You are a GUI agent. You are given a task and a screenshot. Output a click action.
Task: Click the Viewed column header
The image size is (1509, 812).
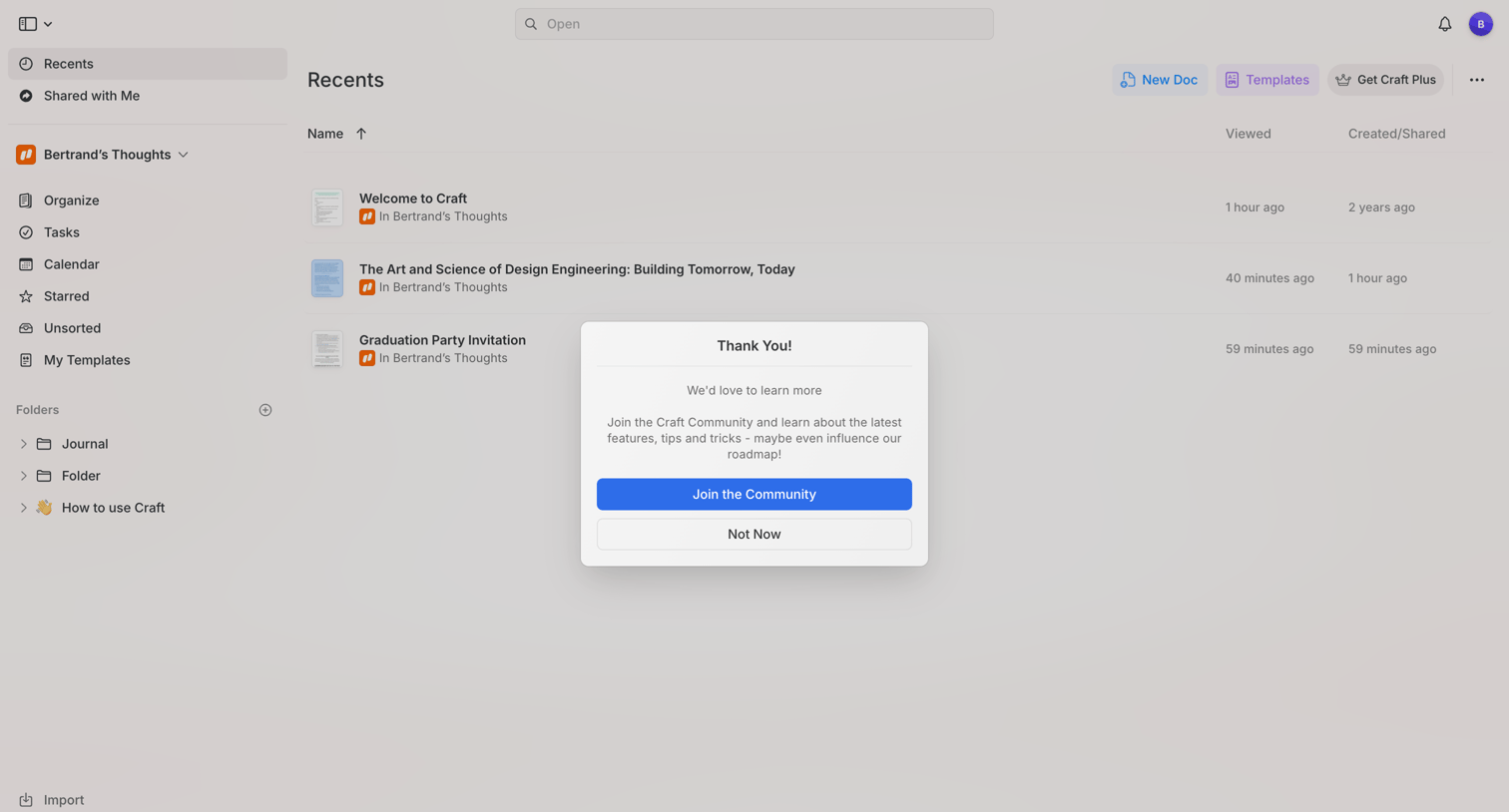(1249, 134)
